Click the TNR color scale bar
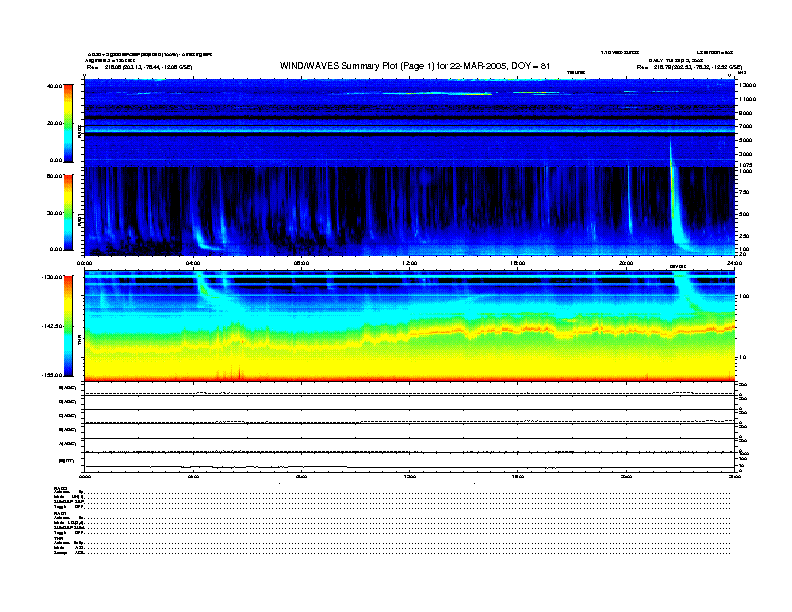 click(68, 326)
